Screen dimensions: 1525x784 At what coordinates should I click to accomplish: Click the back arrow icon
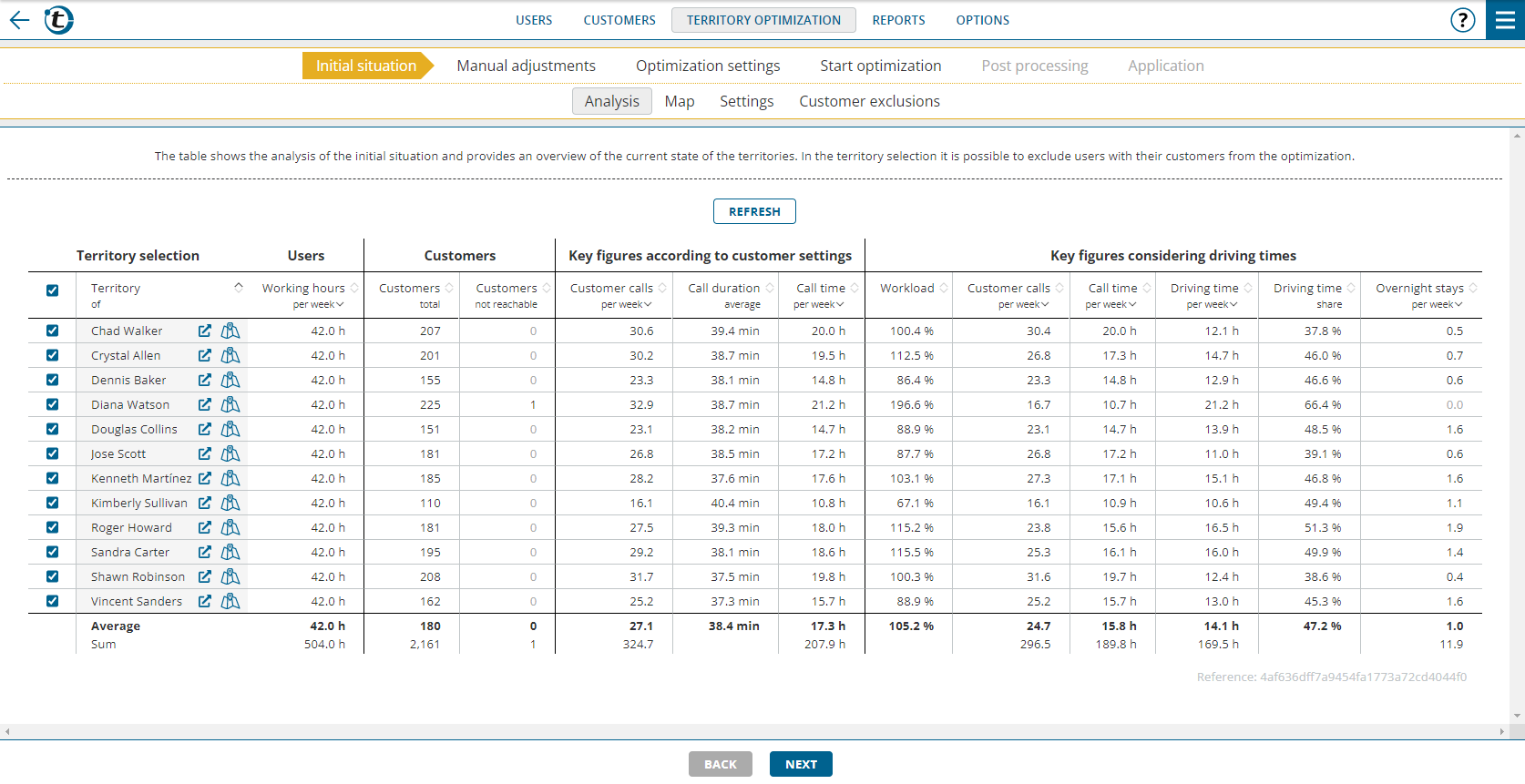pos(19,20)
